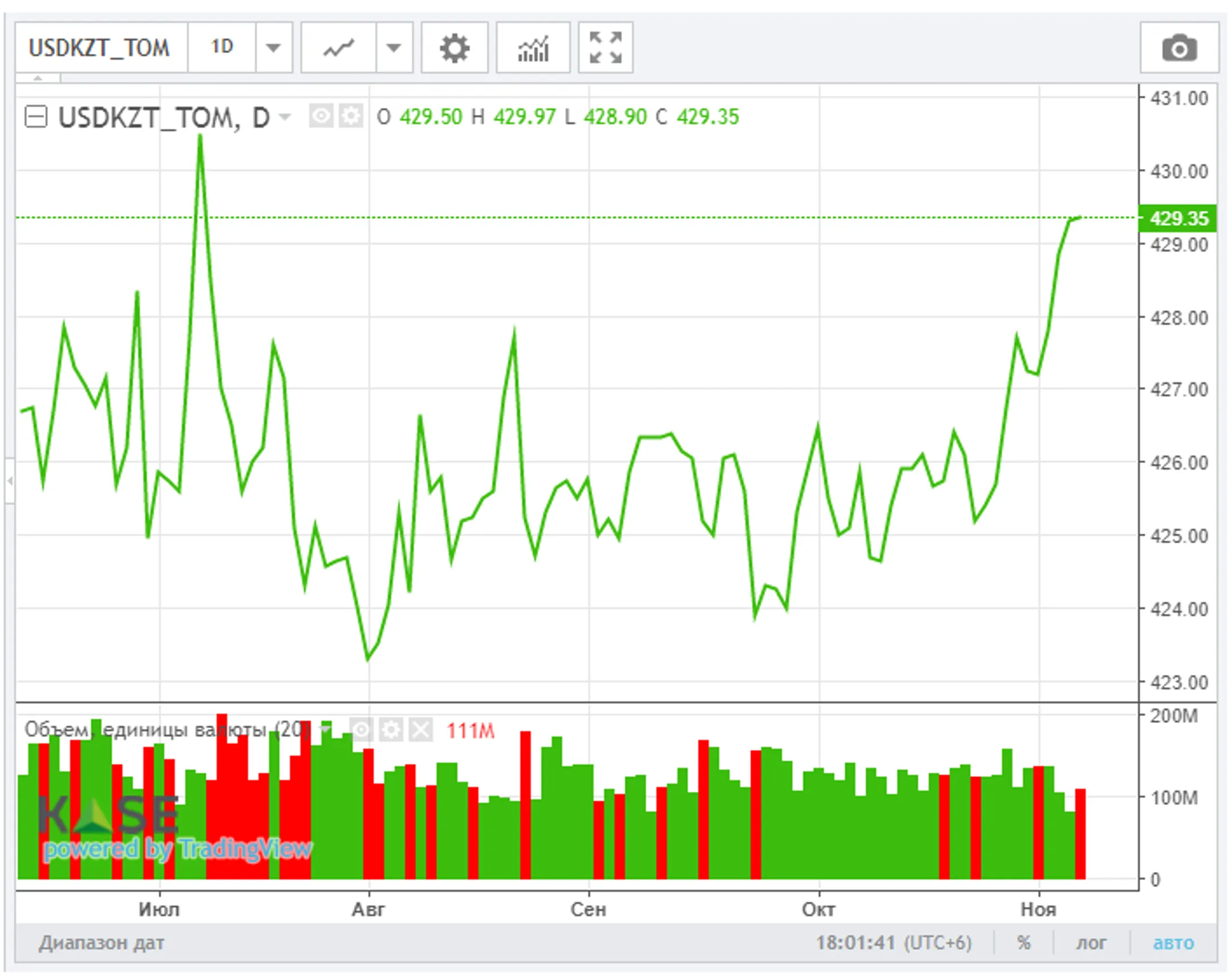The width and height of the screenshot is (1232, 975).
Task: Open chart settings gear icon
Action: [x=455, y=48]
